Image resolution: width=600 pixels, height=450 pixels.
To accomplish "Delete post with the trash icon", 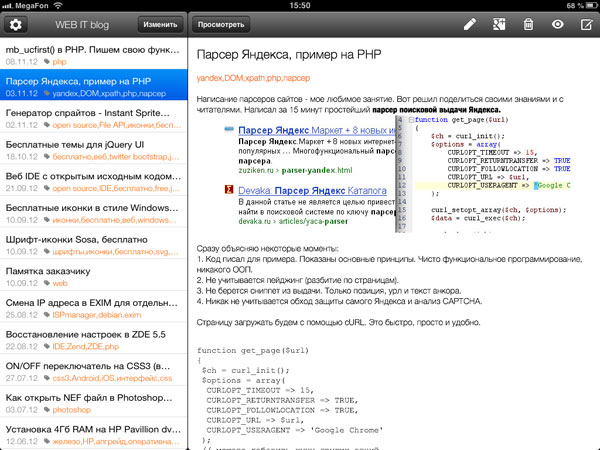I will click(x=528, y=24).
